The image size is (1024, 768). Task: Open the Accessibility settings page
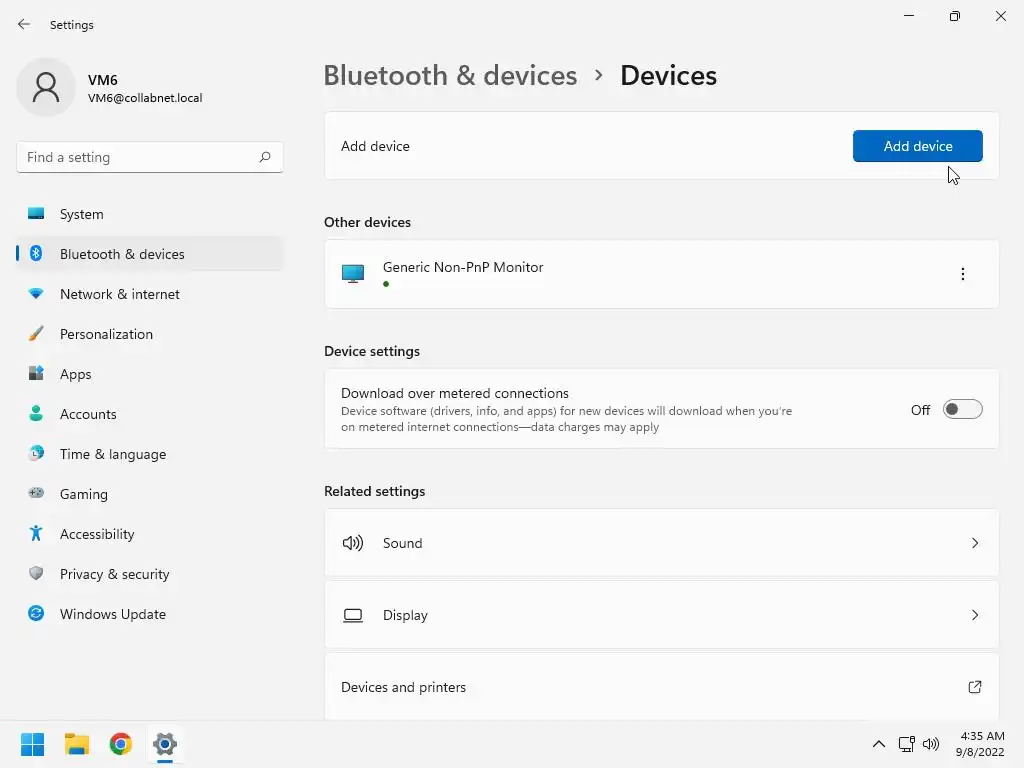point(97,534)
